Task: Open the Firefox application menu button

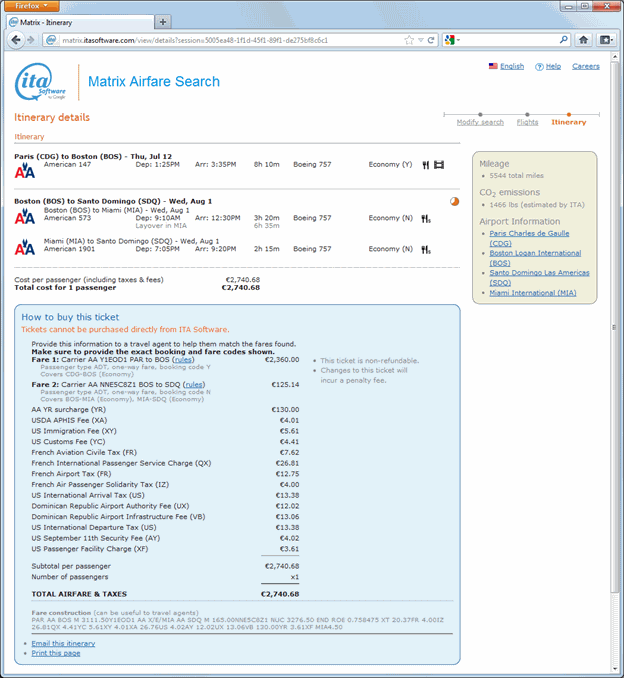Action: pyautogui.click(x=31, y=6)
